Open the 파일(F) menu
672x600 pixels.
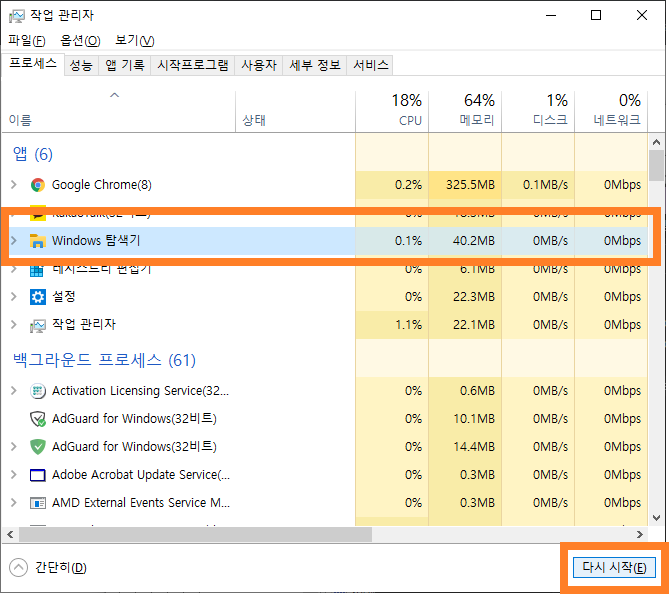pos(27,41)
